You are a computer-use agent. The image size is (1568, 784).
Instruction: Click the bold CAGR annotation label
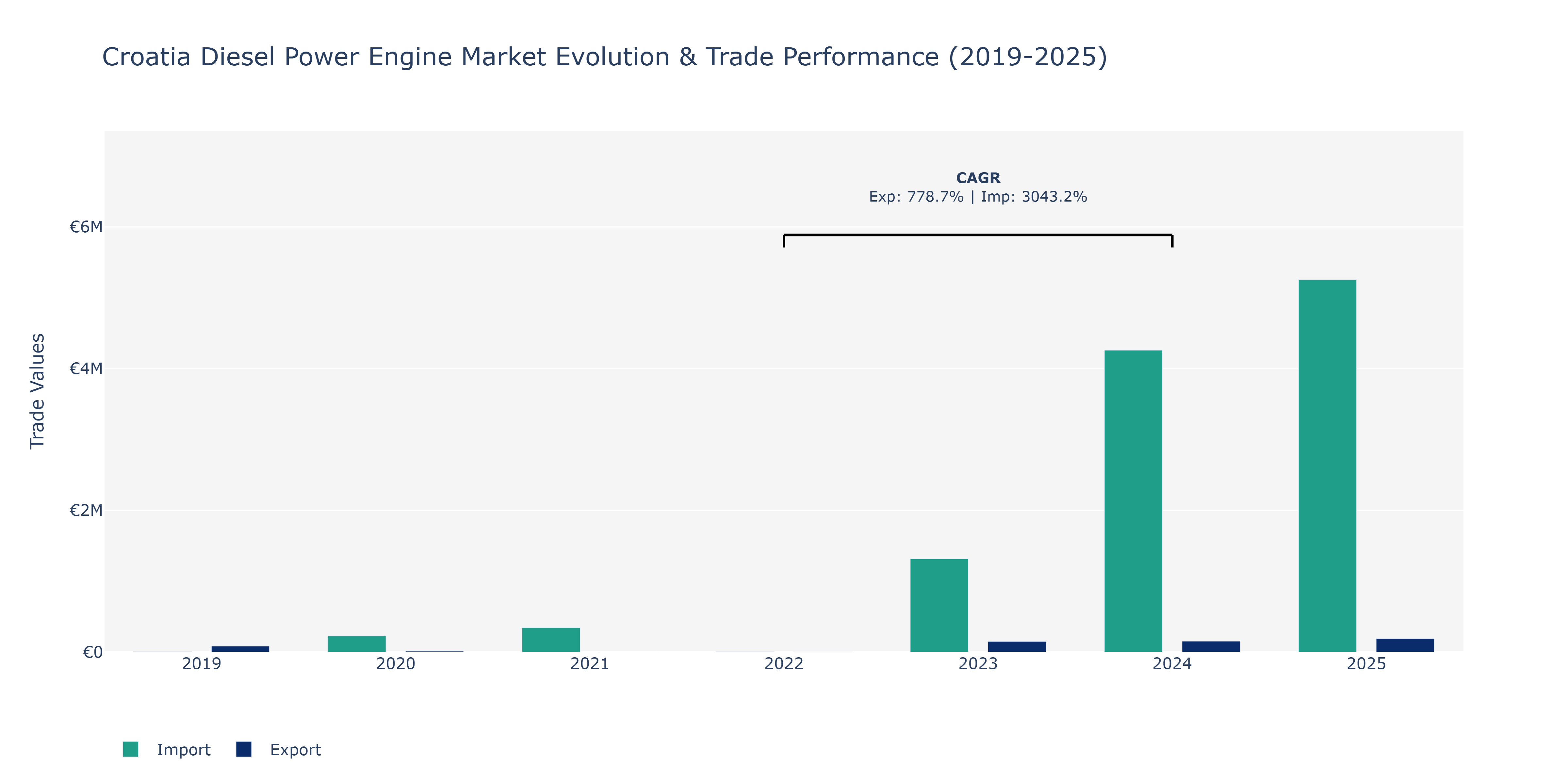[978, 178]
